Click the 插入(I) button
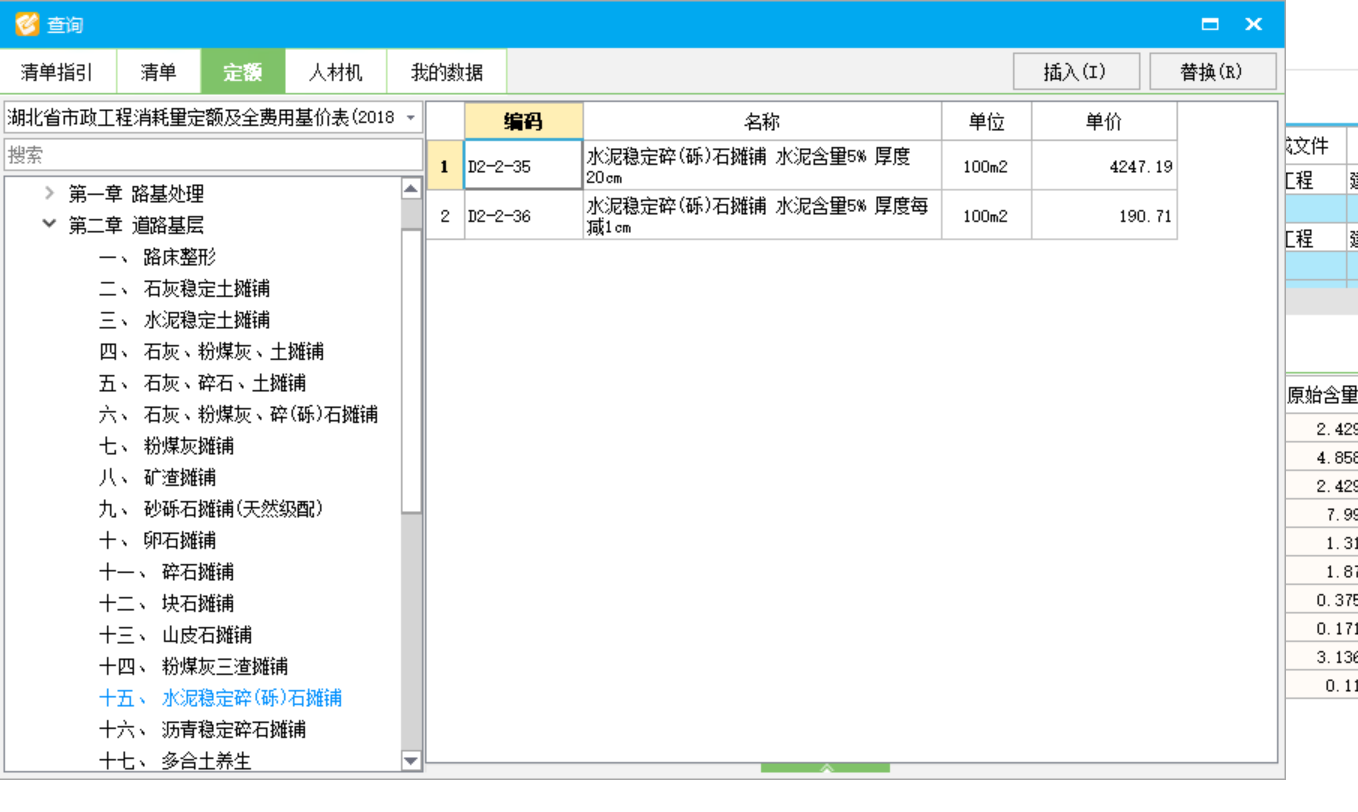 pos(1076,72)
